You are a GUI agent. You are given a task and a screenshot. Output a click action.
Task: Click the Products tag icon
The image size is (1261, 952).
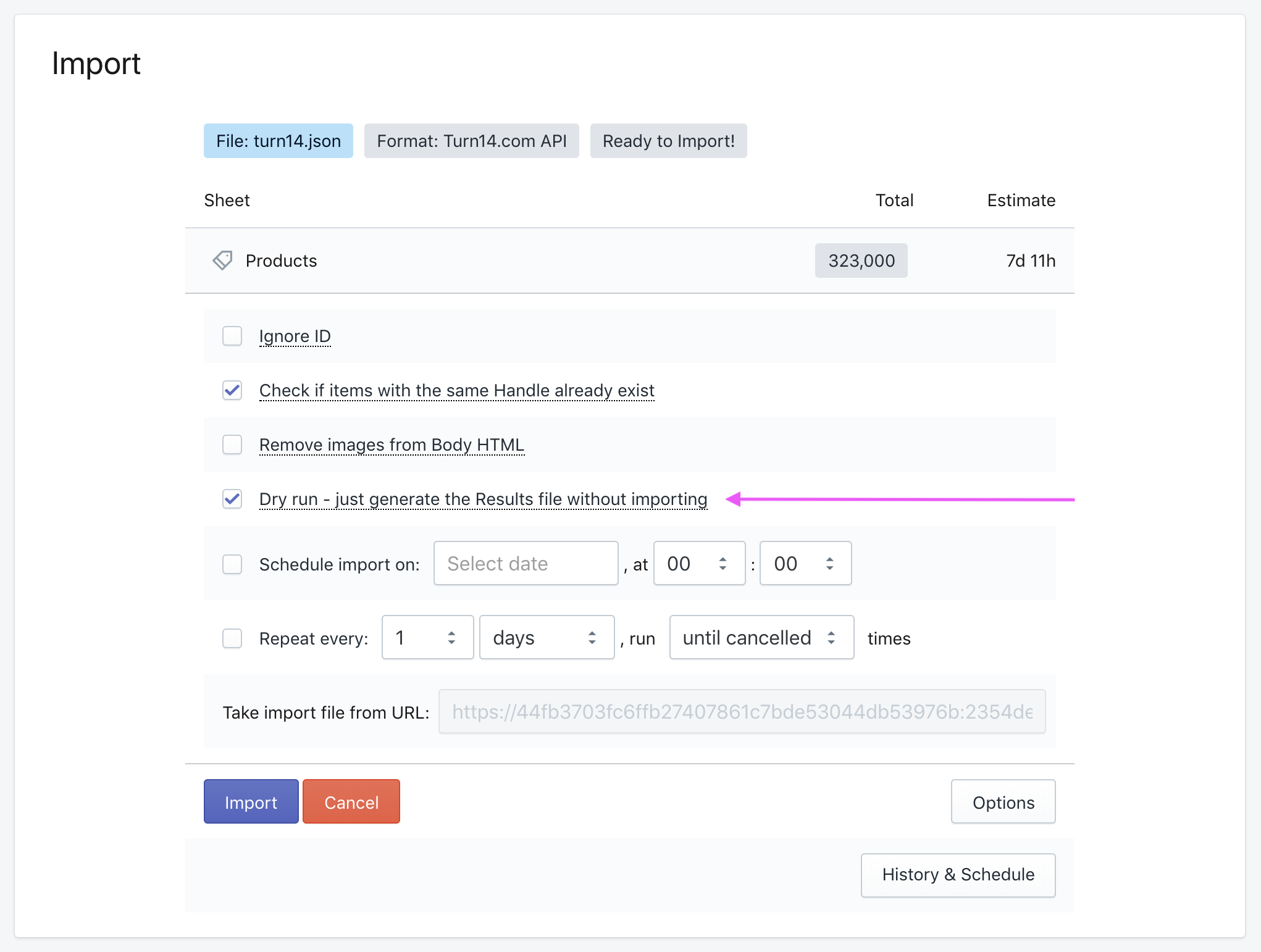tap(222, 261)
